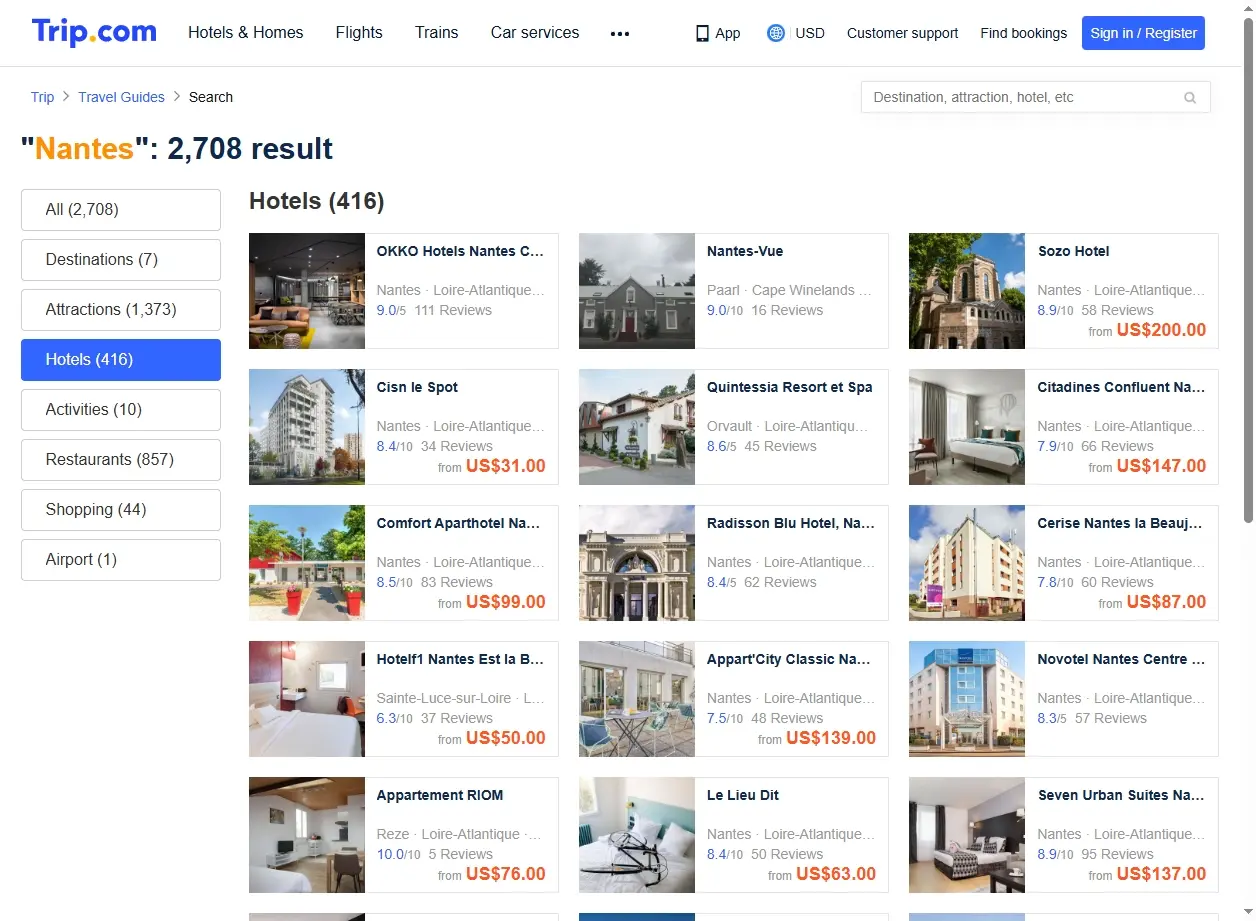Go to Trip breadcrumb link
1256x921 pixels.
tap(42, 97)
